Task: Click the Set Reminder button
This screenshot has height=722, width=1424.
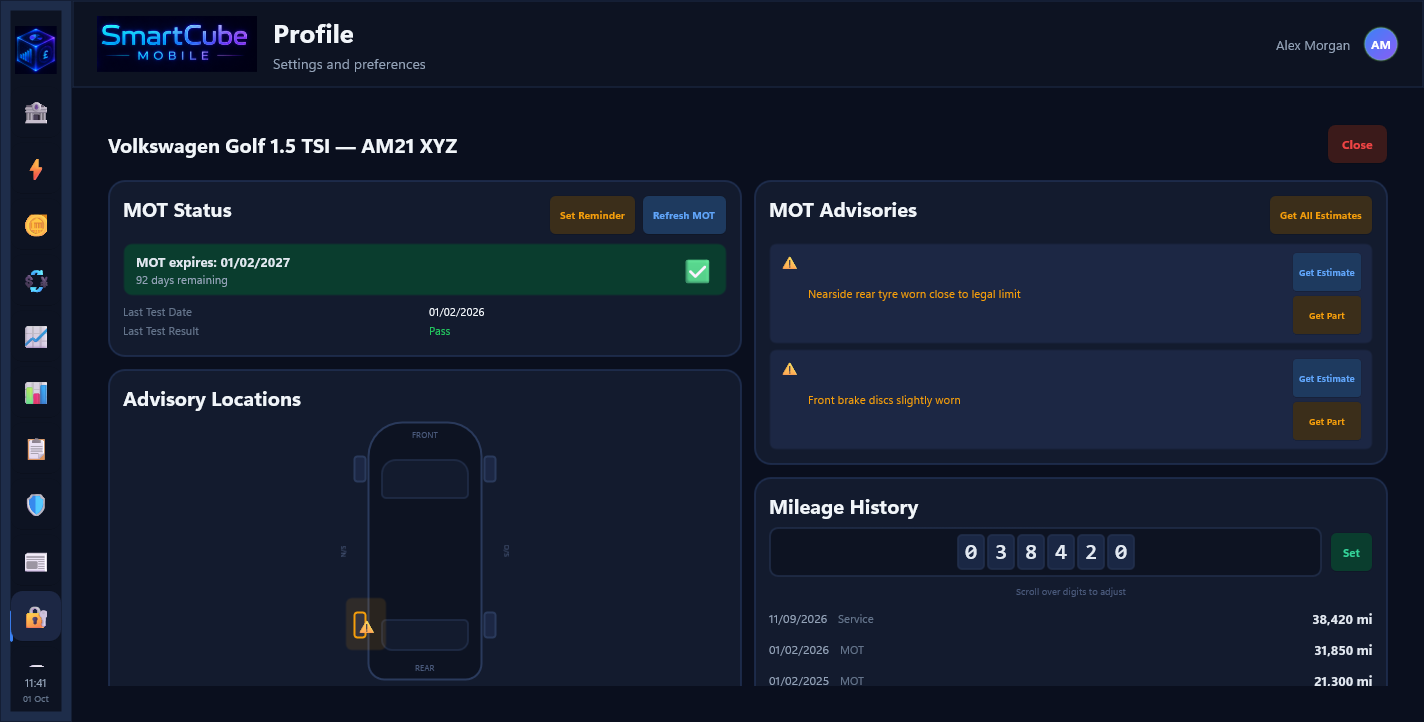Action: pyautogui.click(x=592, y=215)
